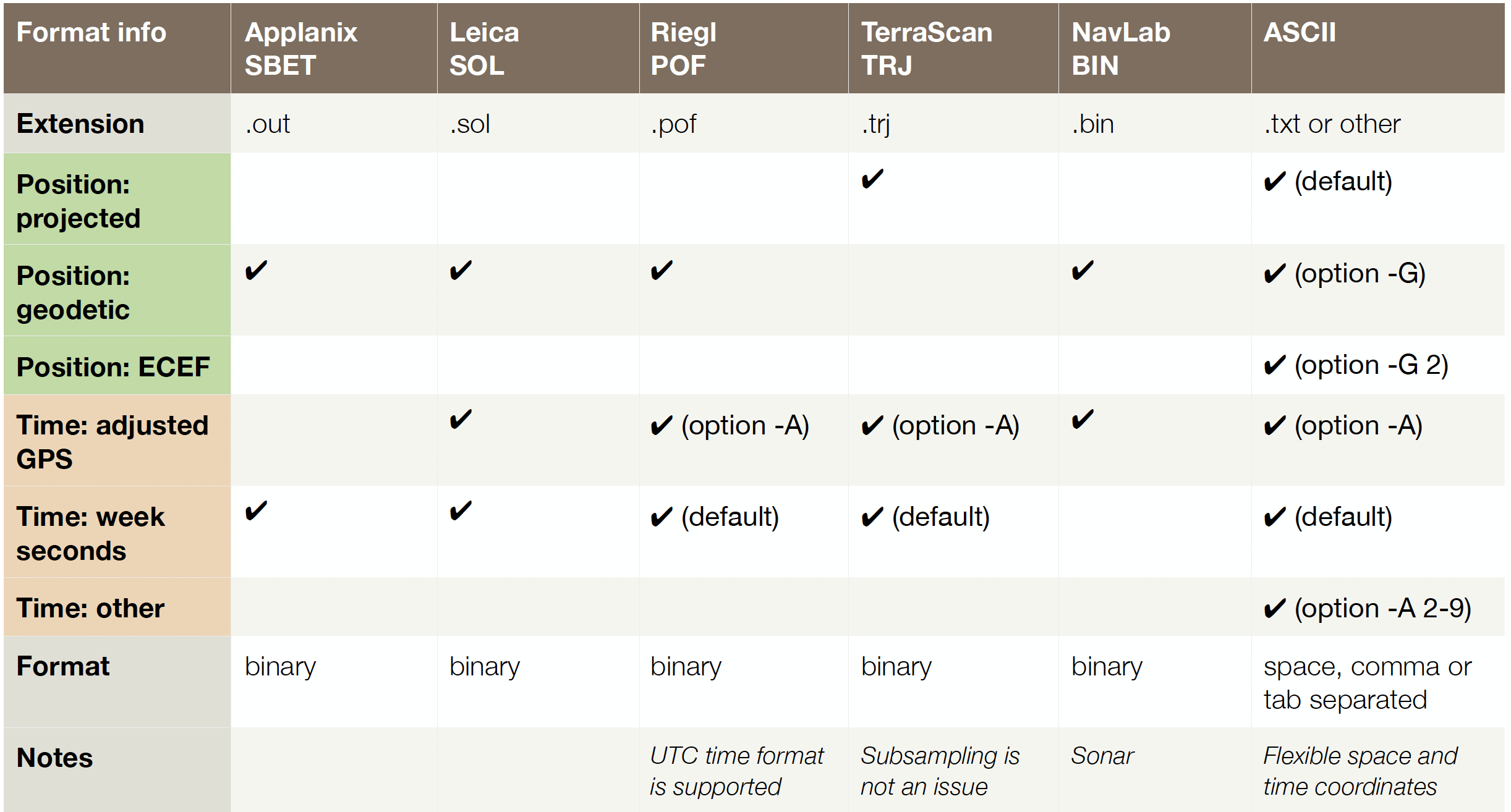Viewport: 1511px width, 812px height.
Task: Click the Leica SOL adjusted GPS time checkmark
Action: pyautogui.click(x=461, y=420)
